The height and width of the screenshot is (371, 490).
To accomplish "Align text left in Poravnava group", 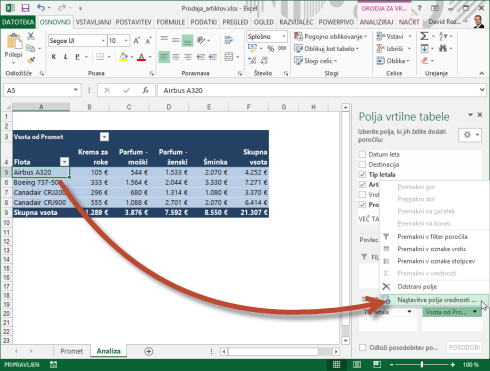I will point(164,57).
